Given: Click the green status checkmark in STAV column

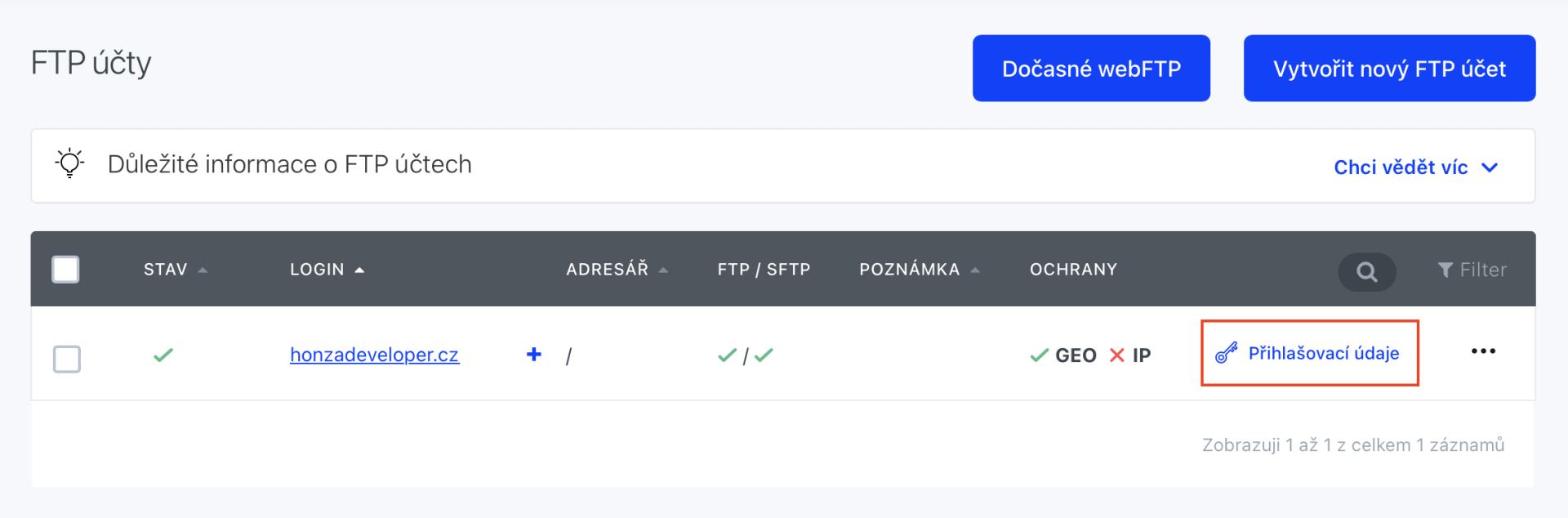Looking at the screenshot, I should coord(163,355).
